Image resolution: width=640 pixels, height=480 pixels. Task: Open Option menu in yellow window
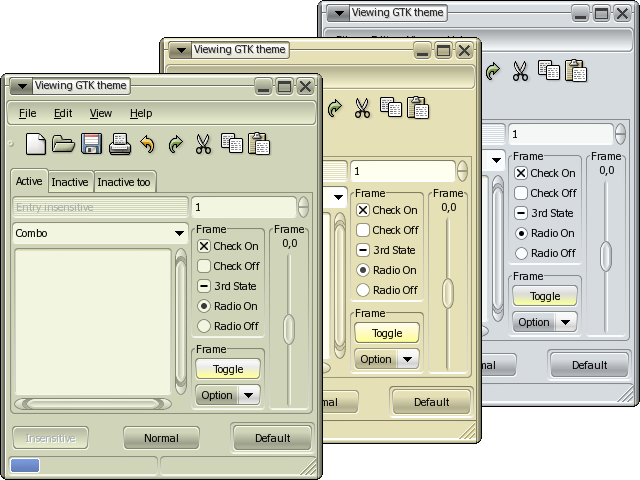pyautogui.click(x=387, y=359)
